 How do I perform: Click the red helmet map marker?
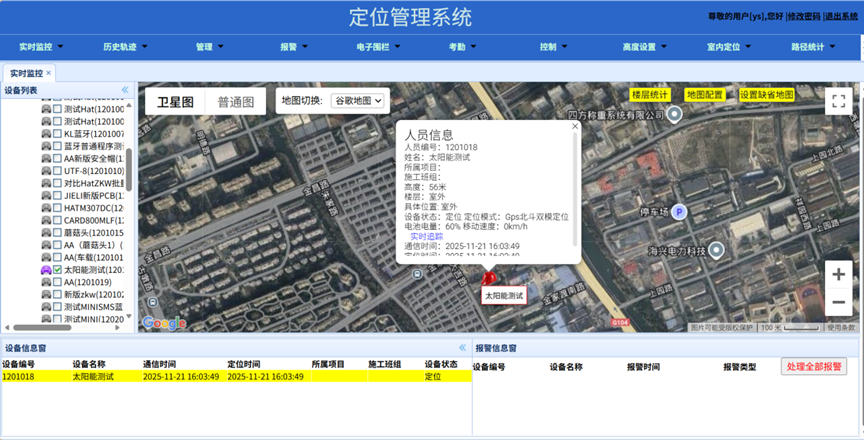tap(489, 281)
